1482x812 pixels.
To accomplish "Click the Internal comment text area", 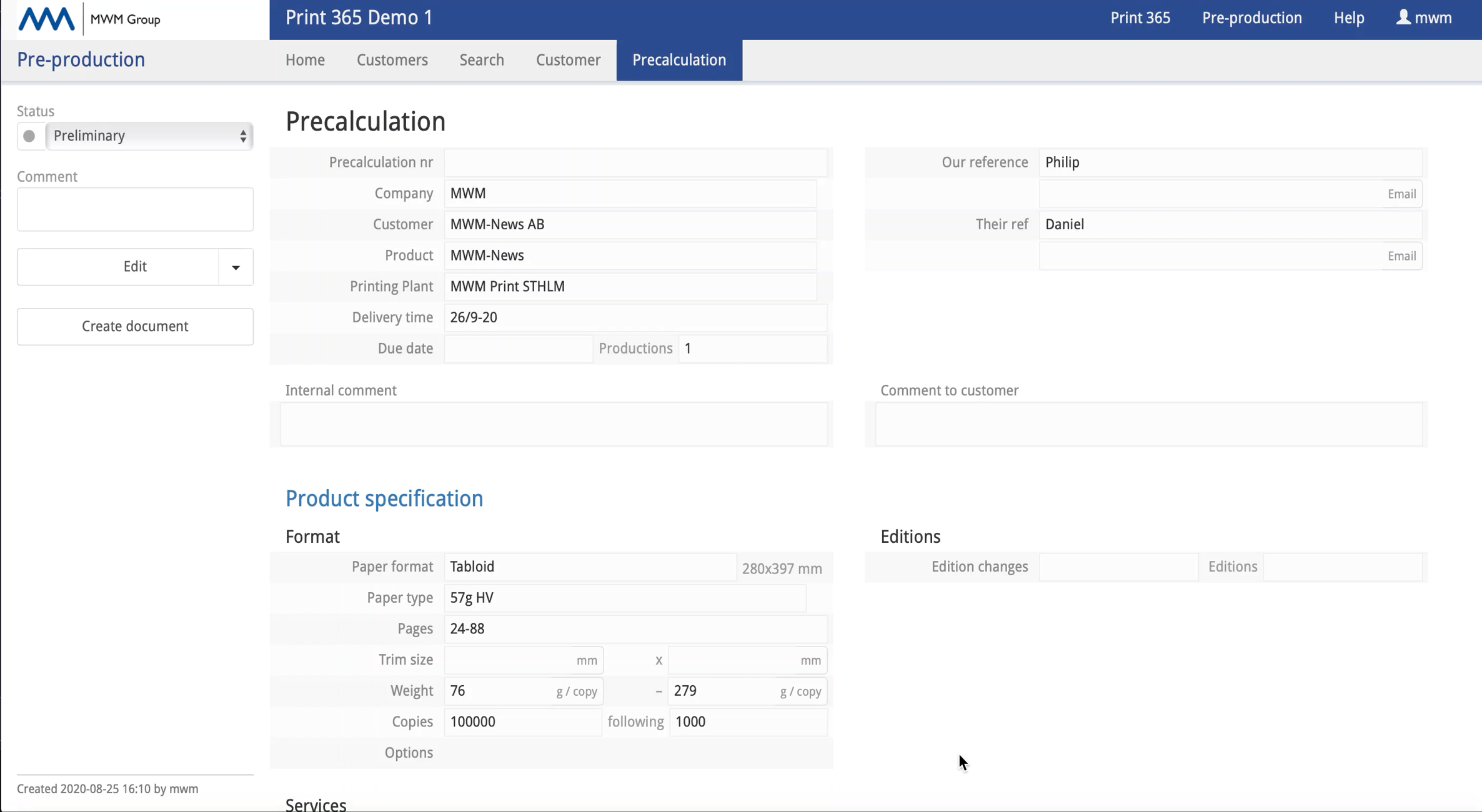I will point(554,424).
